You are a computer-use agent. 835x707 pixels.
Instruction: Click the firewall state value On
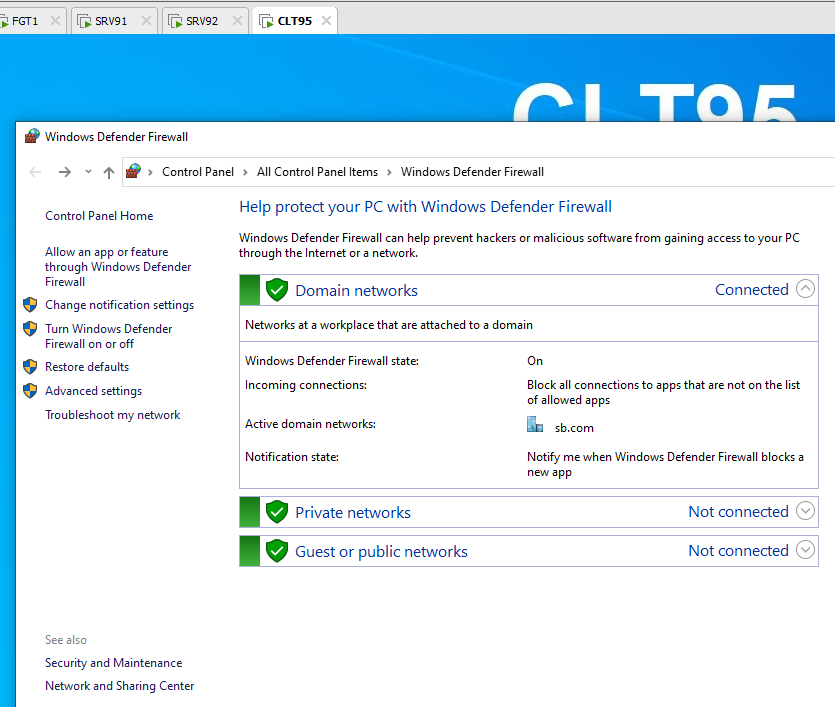(x=535, y=360)
